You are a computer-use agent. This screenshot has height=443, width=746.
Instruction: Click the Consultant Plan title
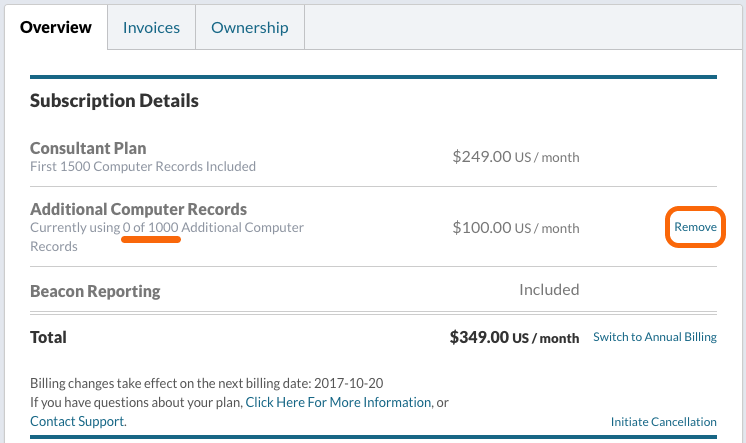click(88, 148)
